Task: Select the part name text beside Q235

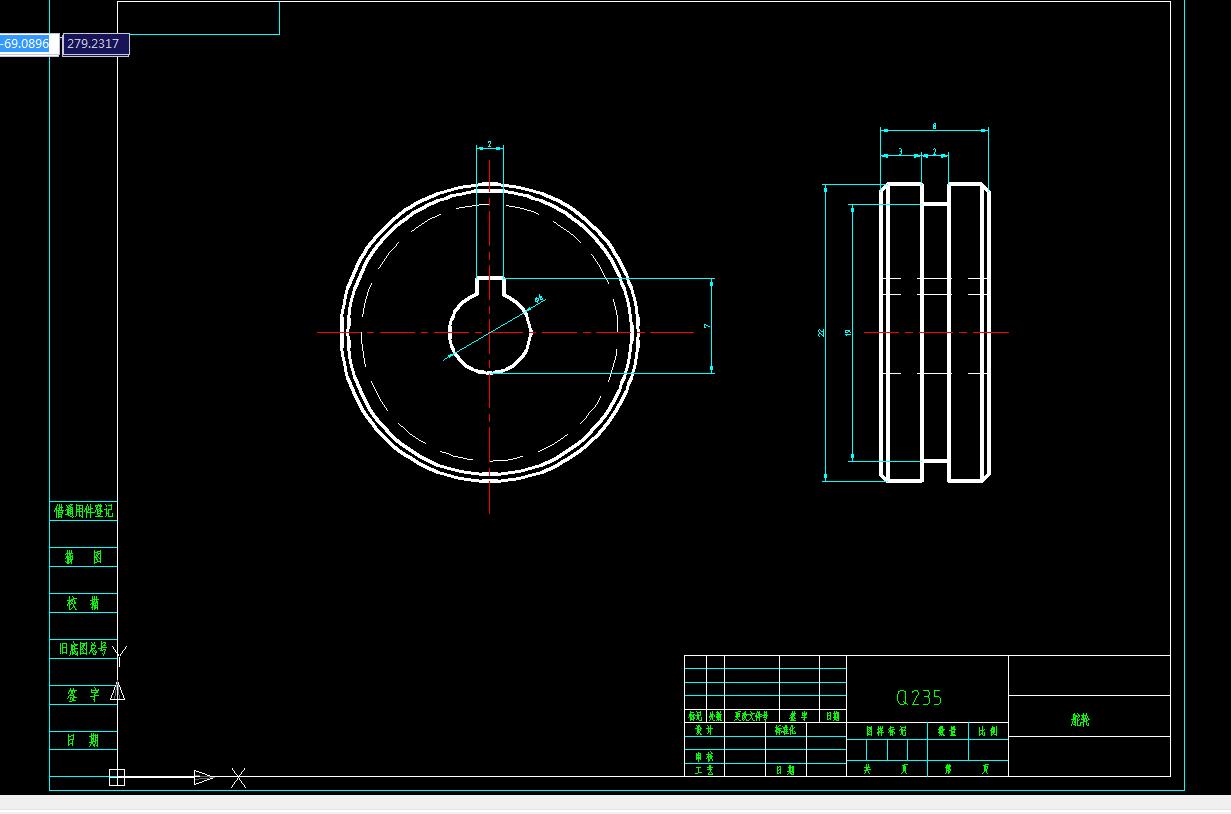Action: click(x=1080, y=719)
